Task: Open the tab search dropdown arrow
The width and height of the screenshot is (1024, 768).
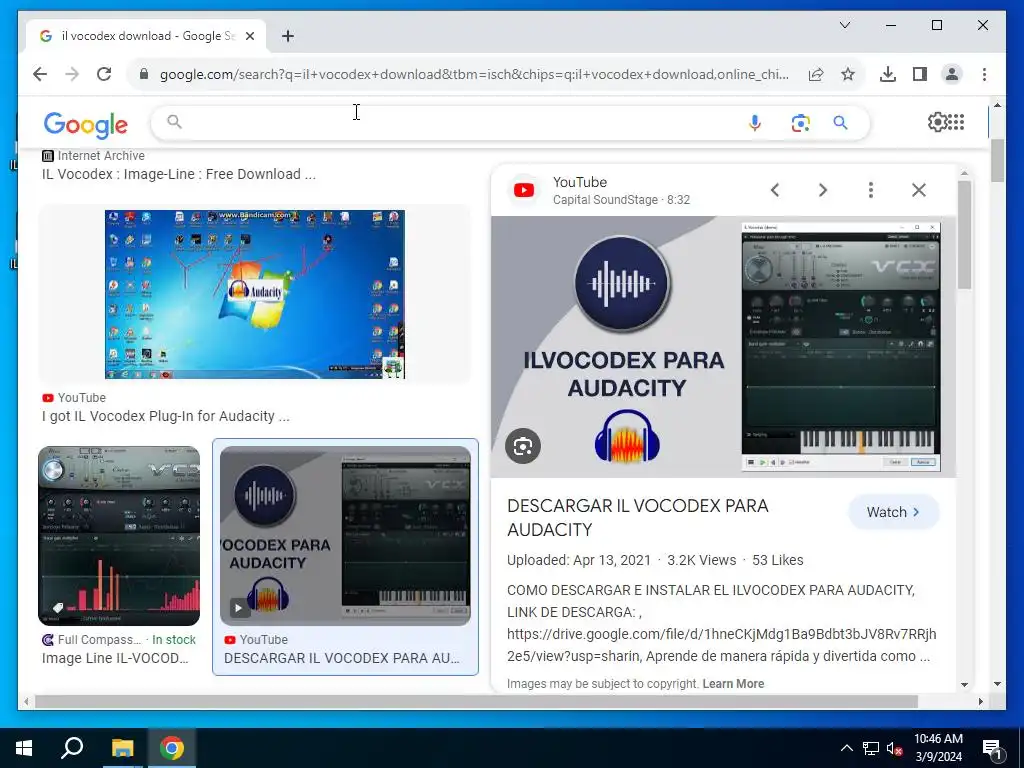Action: tap(844, 25)
